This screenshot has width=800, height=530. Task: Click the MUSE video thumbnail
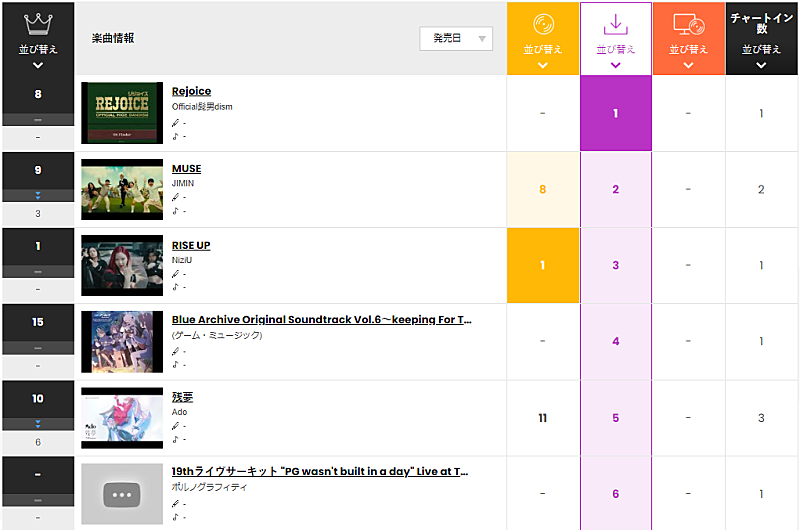click(122, 189)
